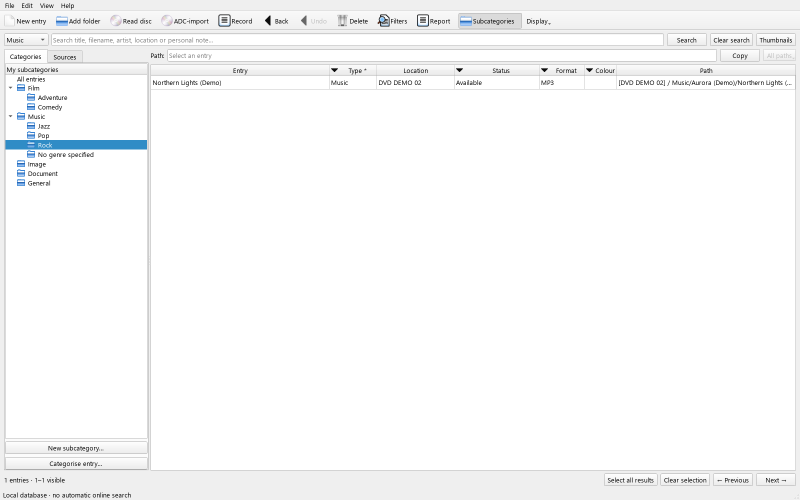Select All entries in tree
The width and height of the screenshot is (800, 500).
(31, 79)
